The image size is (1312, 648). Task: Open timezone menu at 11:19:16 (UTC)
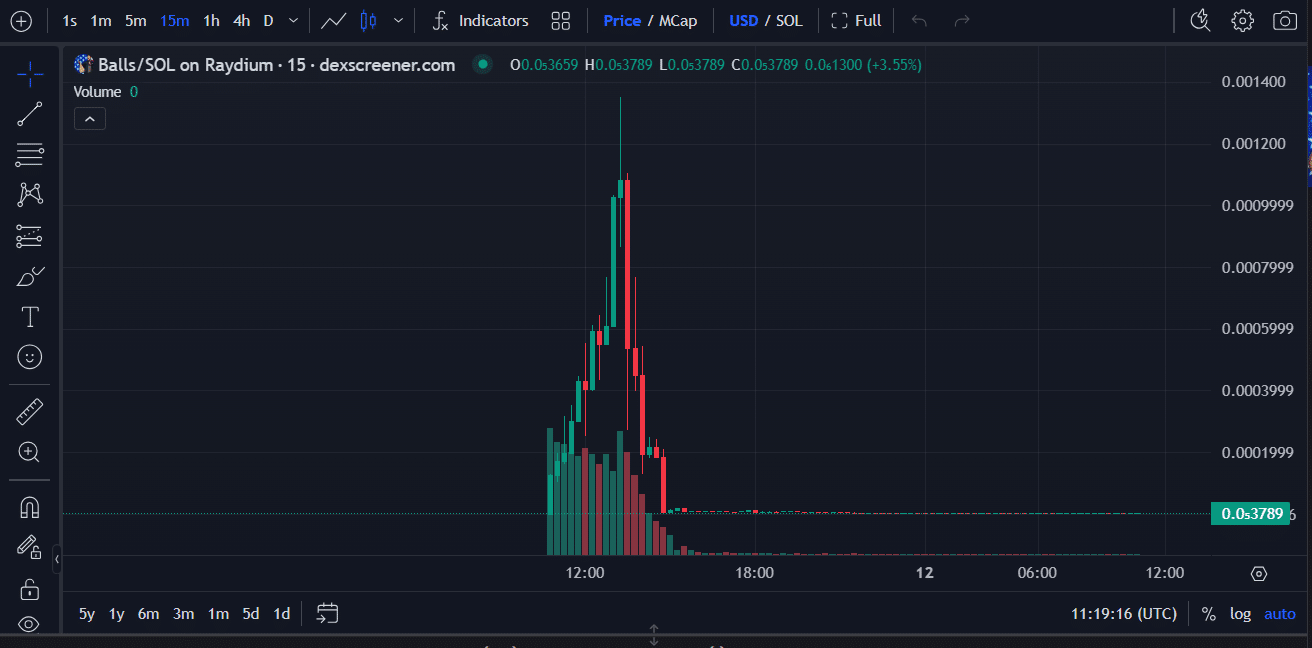click(1124, 614)
